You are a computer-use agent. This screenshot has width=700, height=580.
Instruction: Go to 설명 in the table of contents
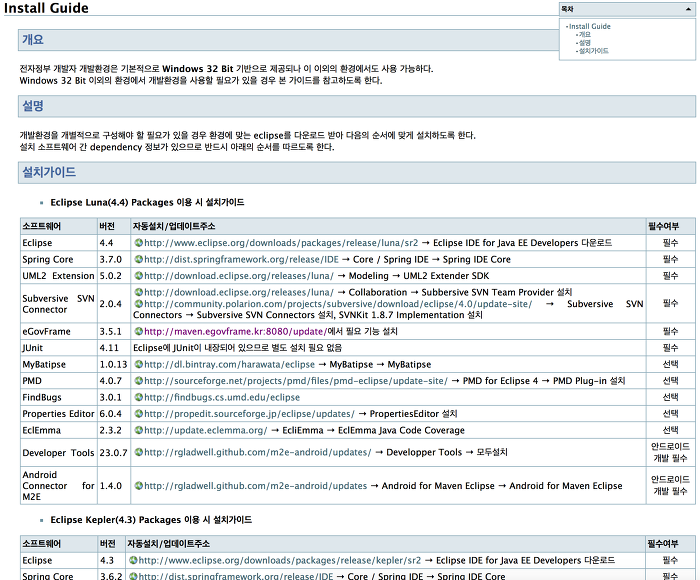(x=585, y=43)
